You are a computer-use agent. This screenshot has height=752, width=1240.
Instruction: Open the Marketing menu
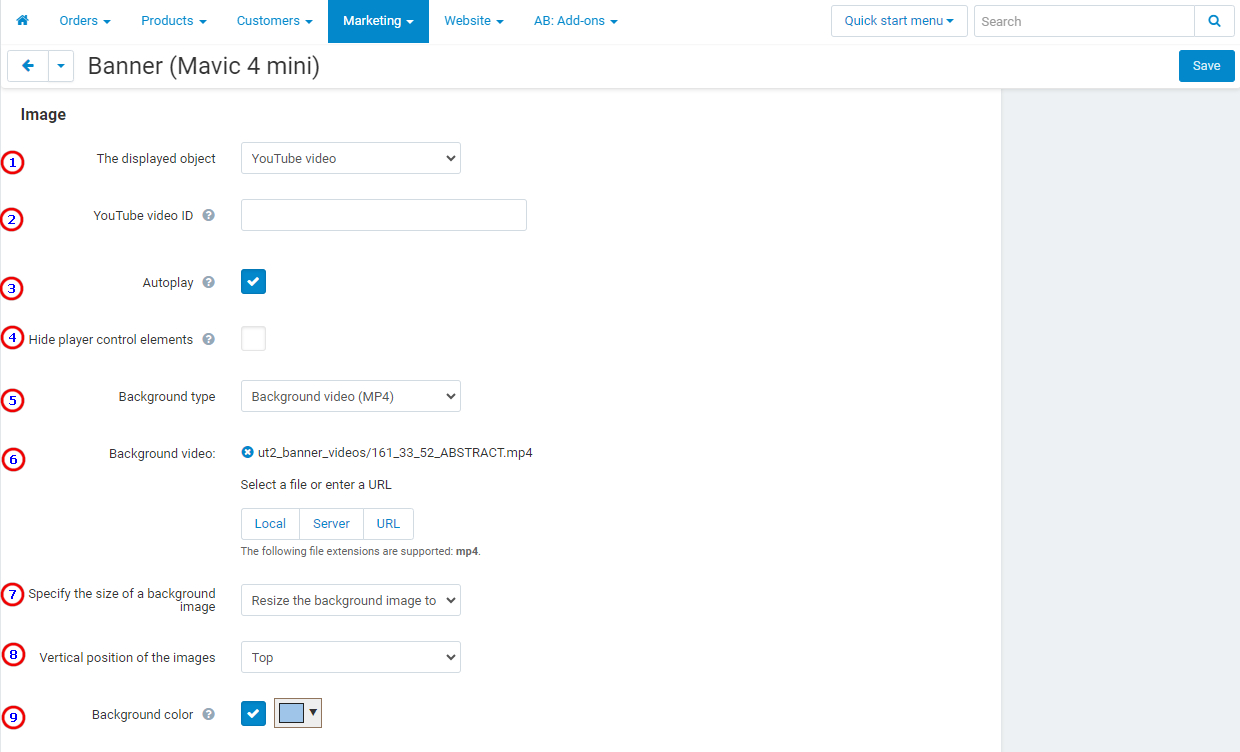[x=378, y=21]
